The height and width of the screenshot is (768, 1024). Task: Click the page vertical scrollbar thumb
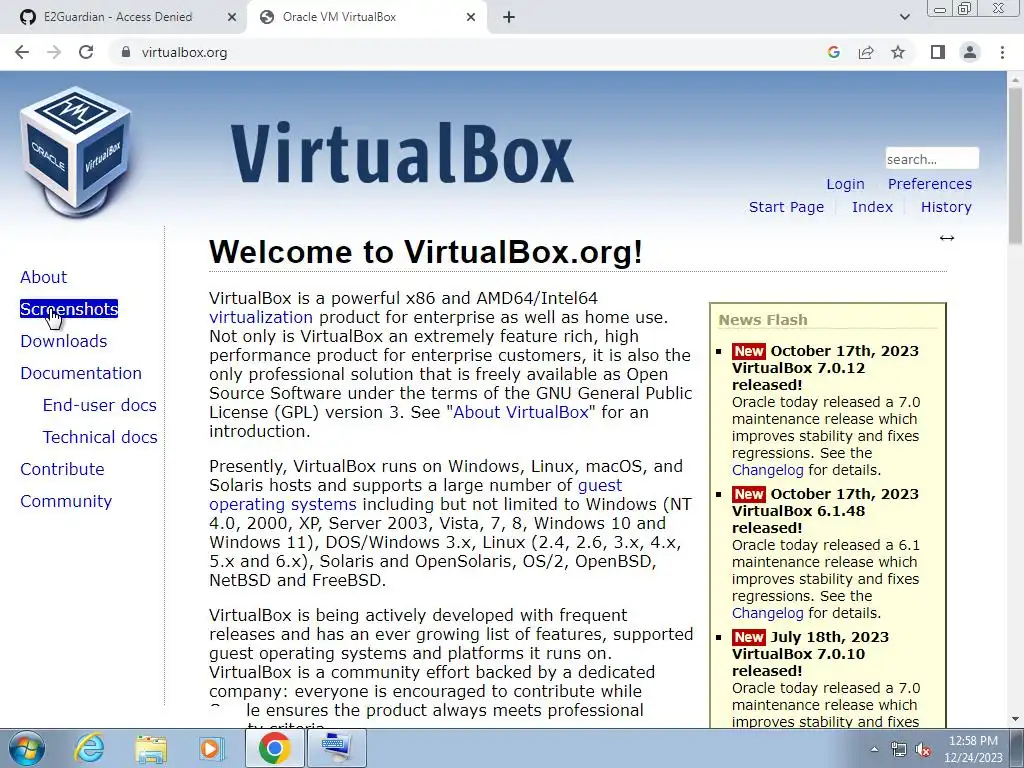[1015, 167]
